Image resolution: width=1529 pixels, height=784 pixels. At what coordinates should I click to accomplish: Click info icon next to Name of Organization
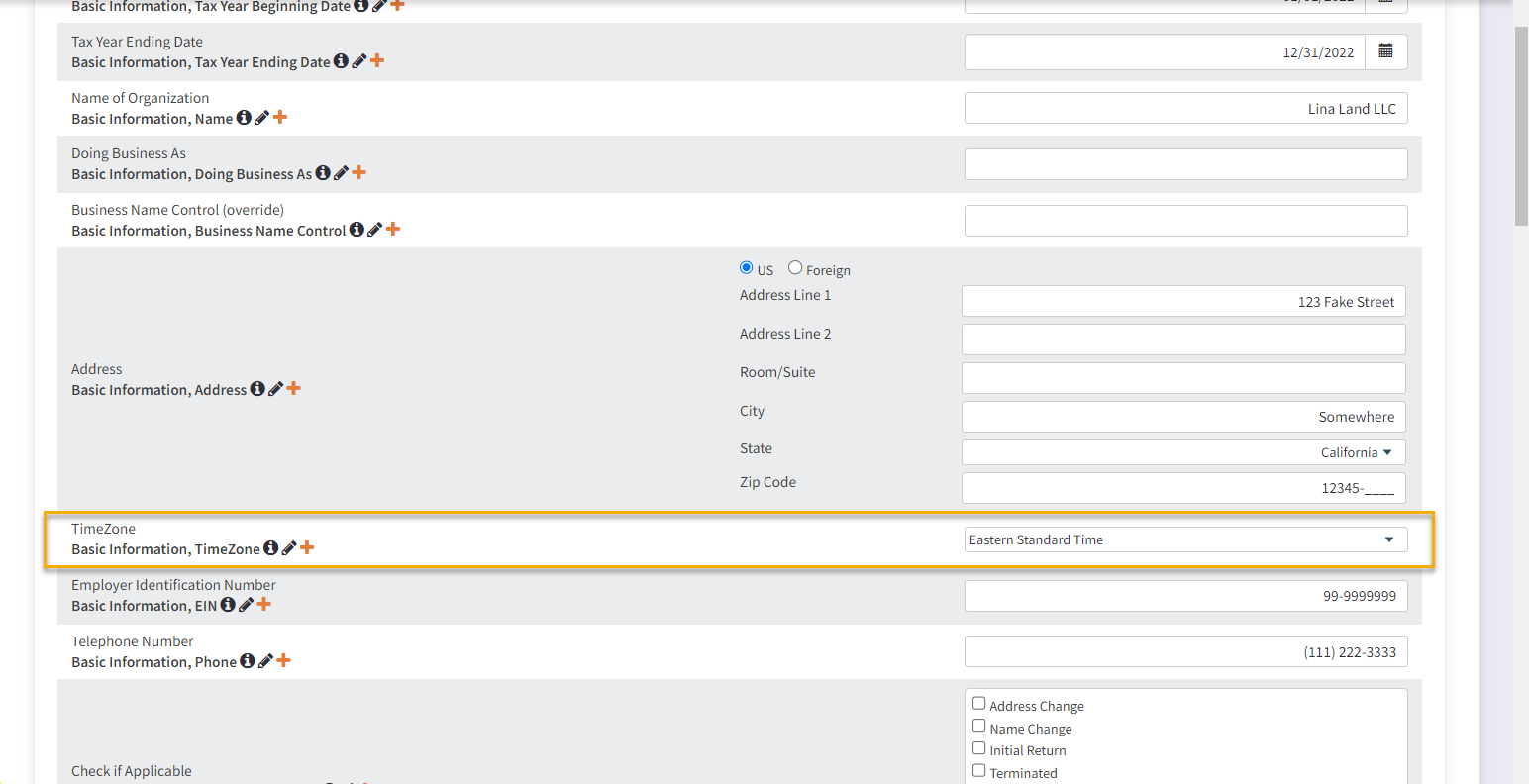pyautogui.click(x=244, y=118)
